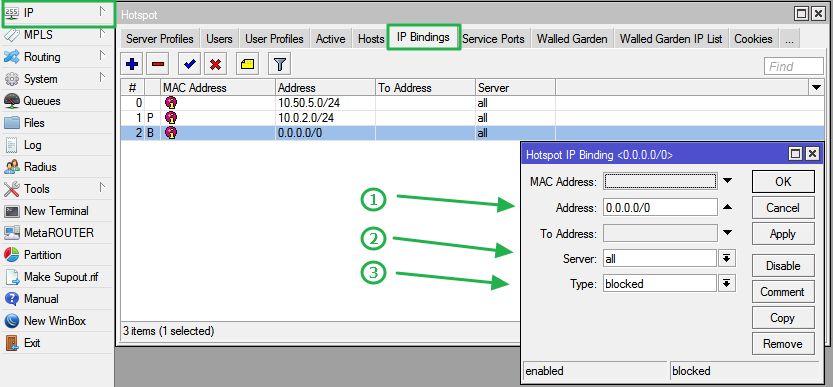Click the red X disable icon
Viewport: 833px width, 387px height.
215,65
